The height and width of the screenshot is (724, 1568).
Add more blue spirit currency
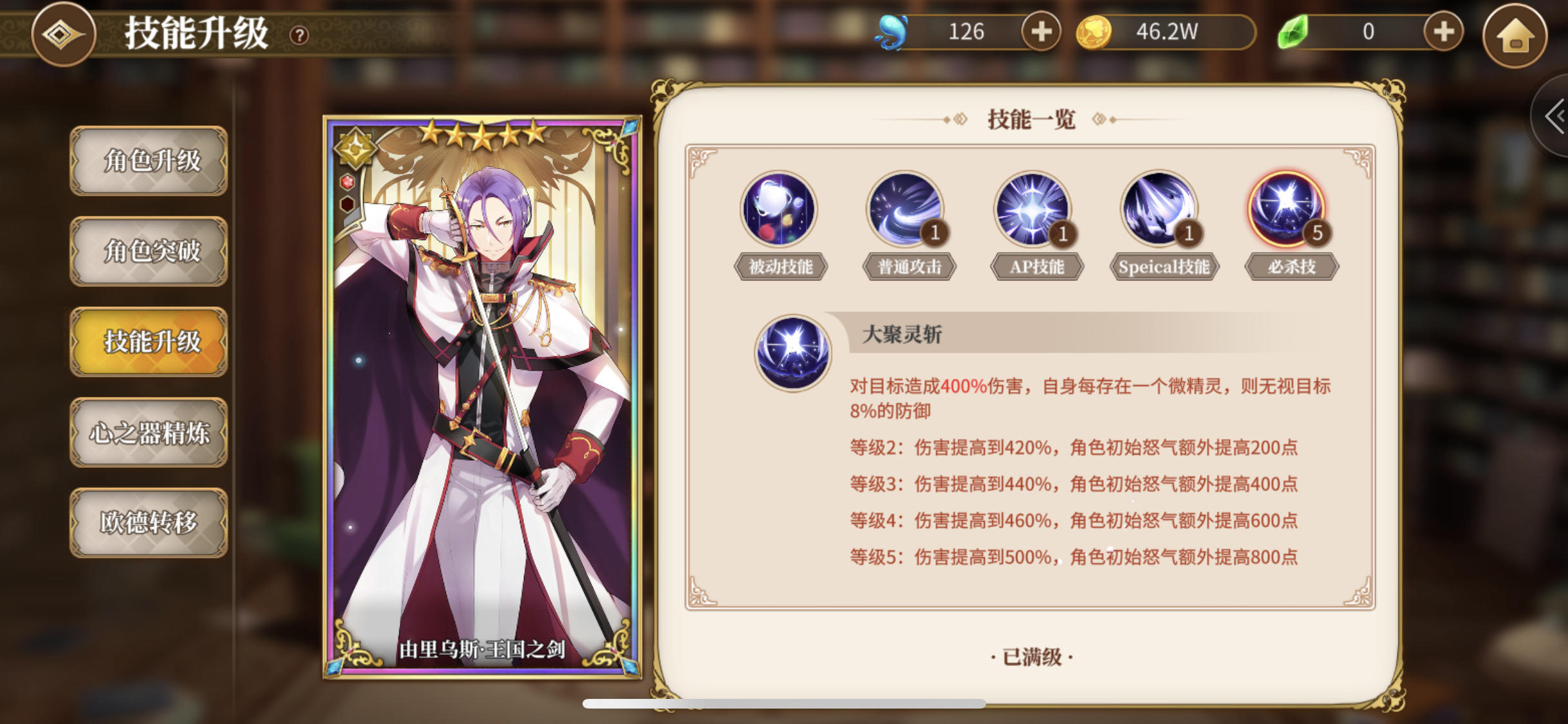tap(1041, 31)
